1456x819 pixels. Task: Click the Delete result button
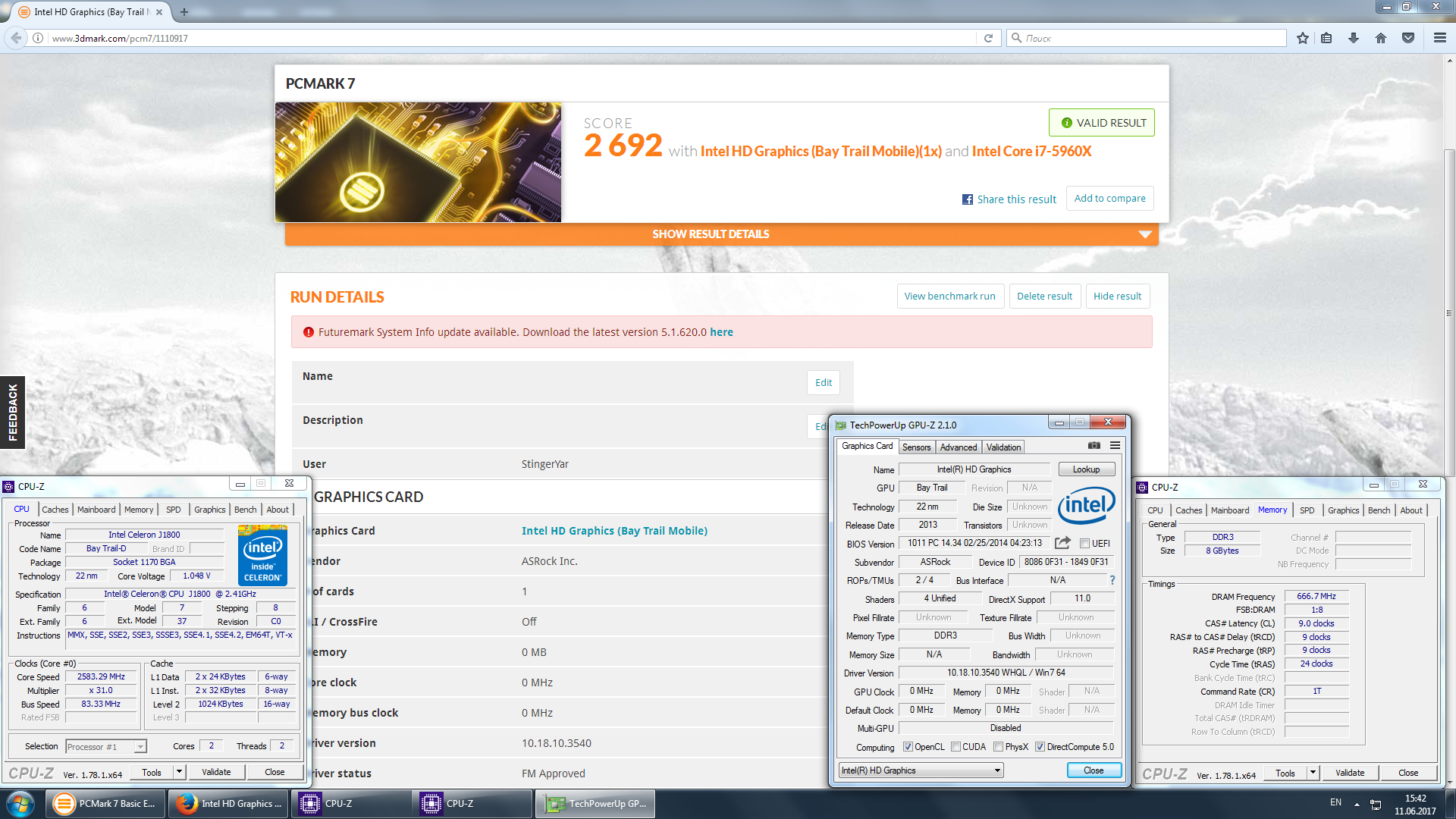coord(1044,297)
